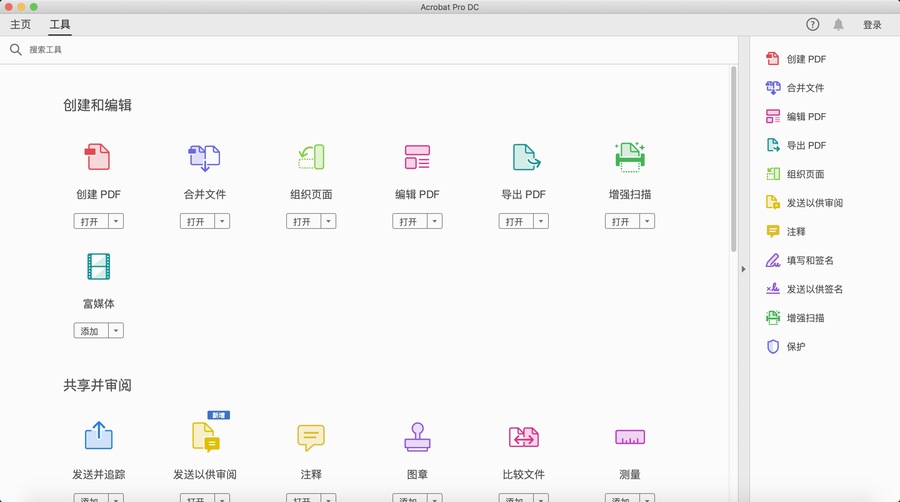Open the 发送并追踪 upload icon
Image resolution: width=900 pixels, height=502 pixels.
point(99,435)
